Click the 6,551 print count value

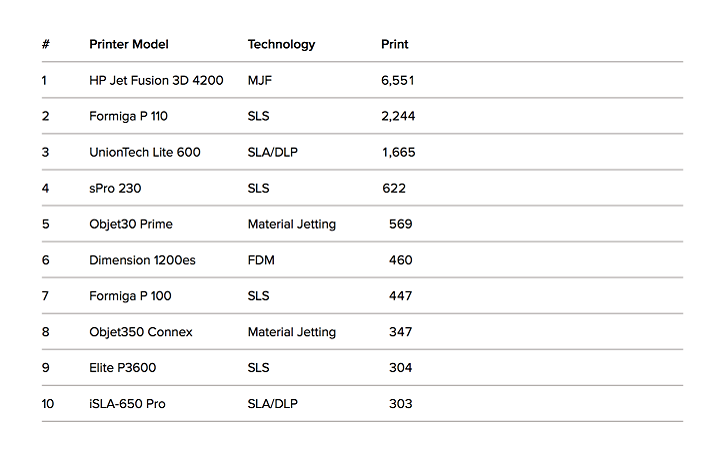tap(398, 80)
